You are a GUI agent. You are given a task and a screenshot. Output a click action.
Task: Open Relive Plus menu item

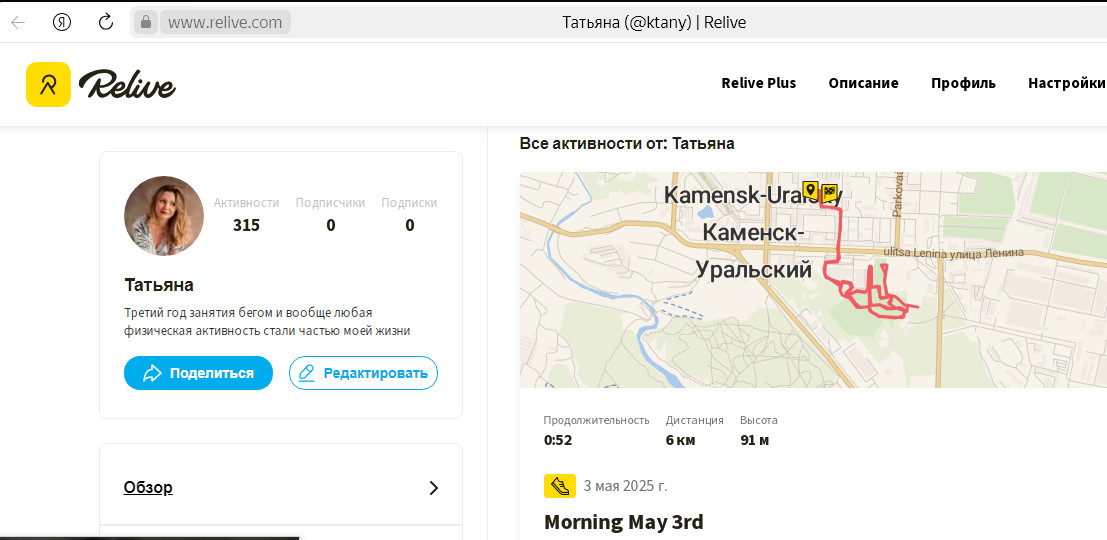click(758, 83)
